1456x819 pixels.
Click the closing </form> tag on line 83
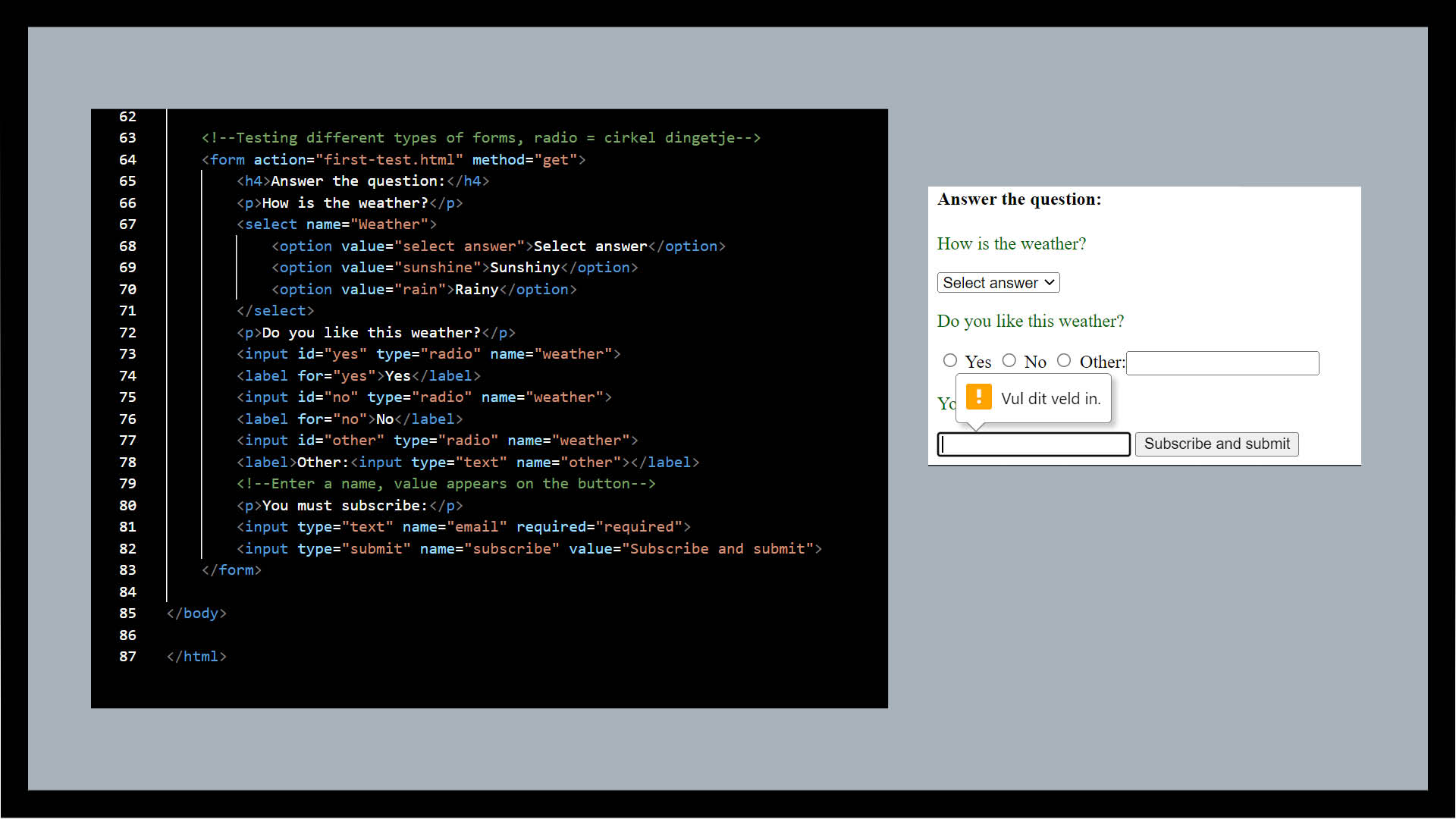tap(231, 570)
